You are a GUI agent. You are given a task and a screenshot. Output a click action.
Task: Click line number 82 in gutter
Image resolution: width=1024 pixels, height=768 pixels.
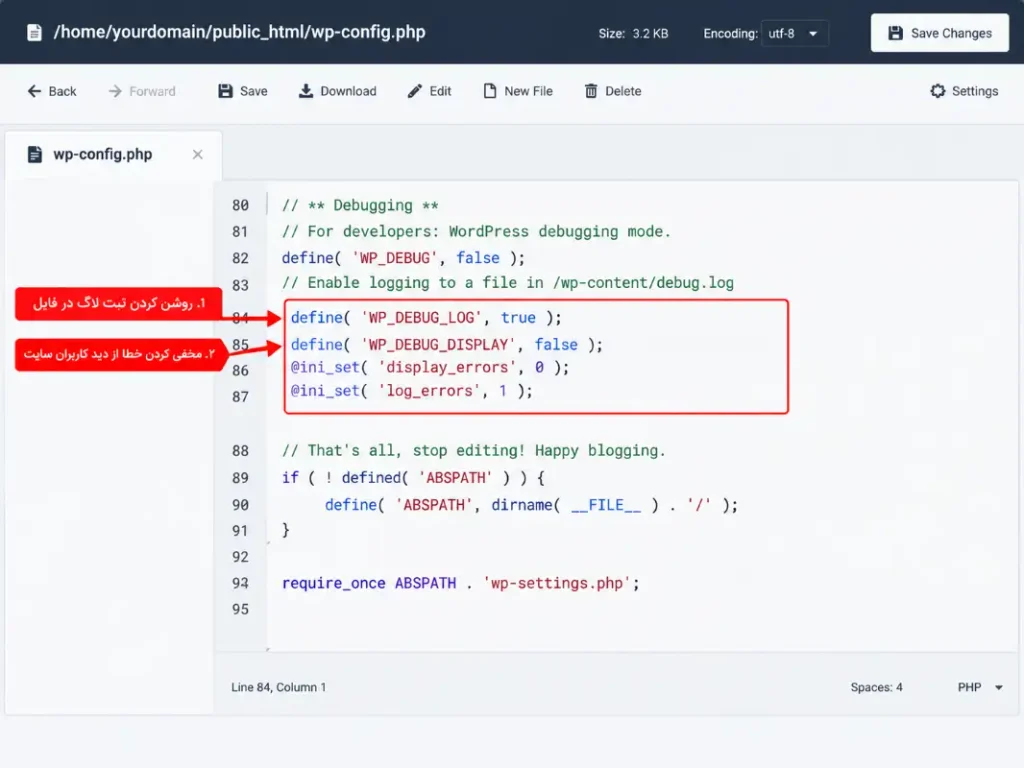(240, 258)
